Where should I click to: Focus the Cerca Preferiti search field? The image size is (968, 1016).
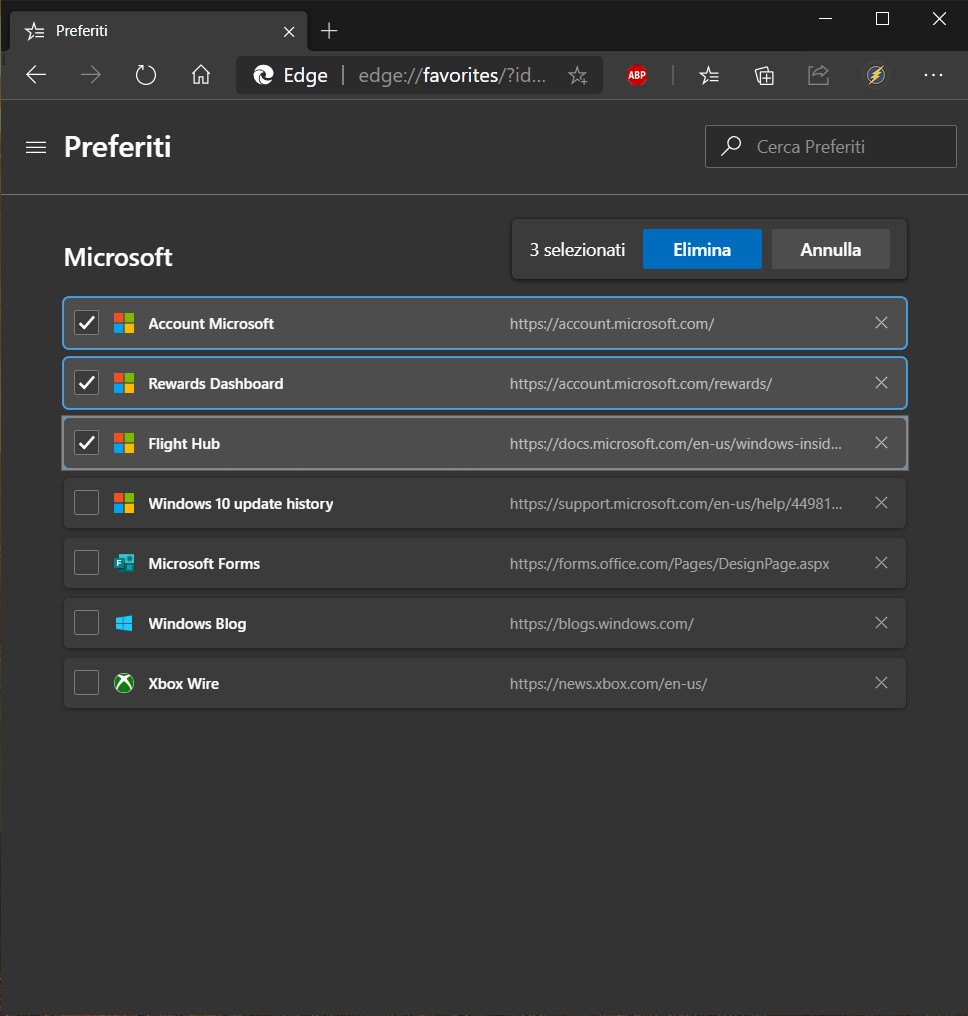coord(831,146)
